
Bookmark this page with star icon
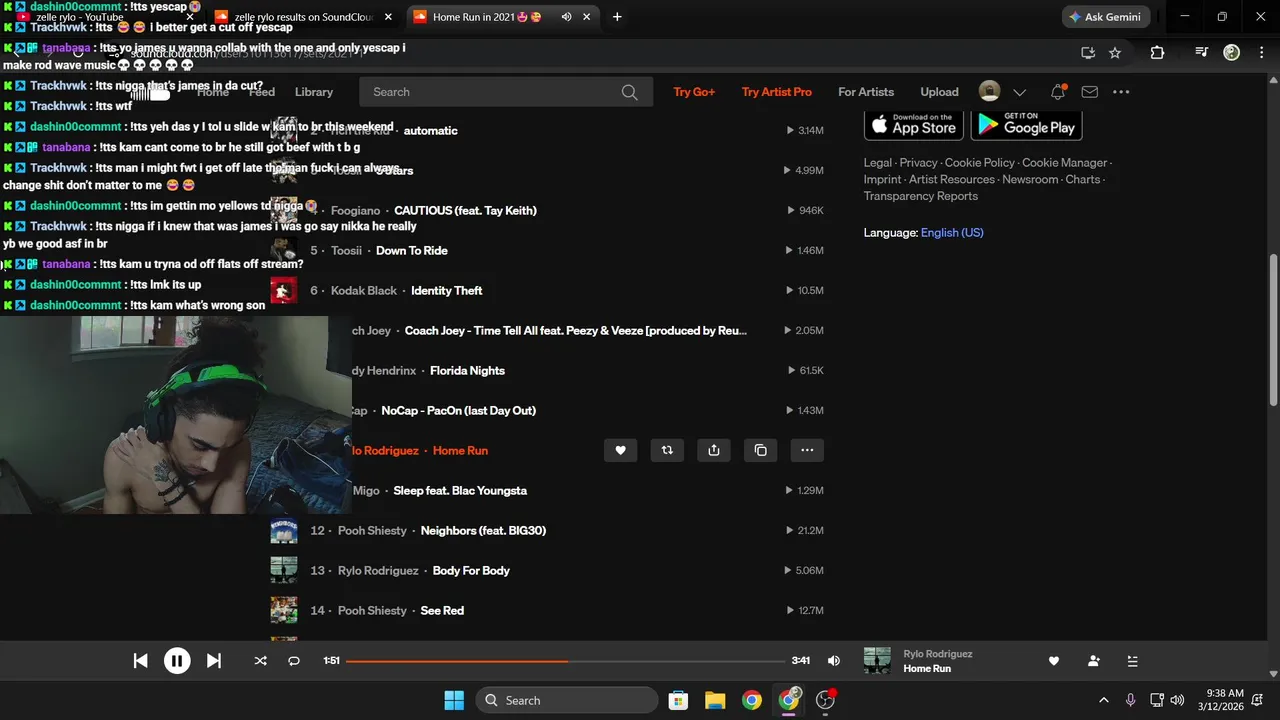pyautogui.click(x=1115, y=53)
